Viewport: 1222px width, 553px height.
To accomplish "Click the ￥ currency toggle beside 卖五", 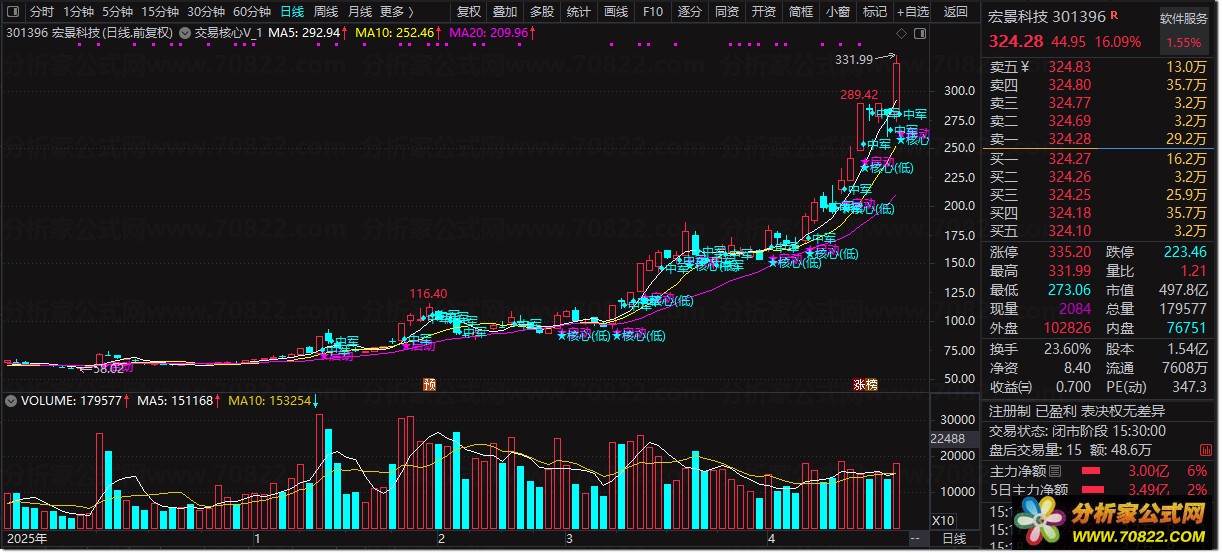I will click(x=1024, y=67).
